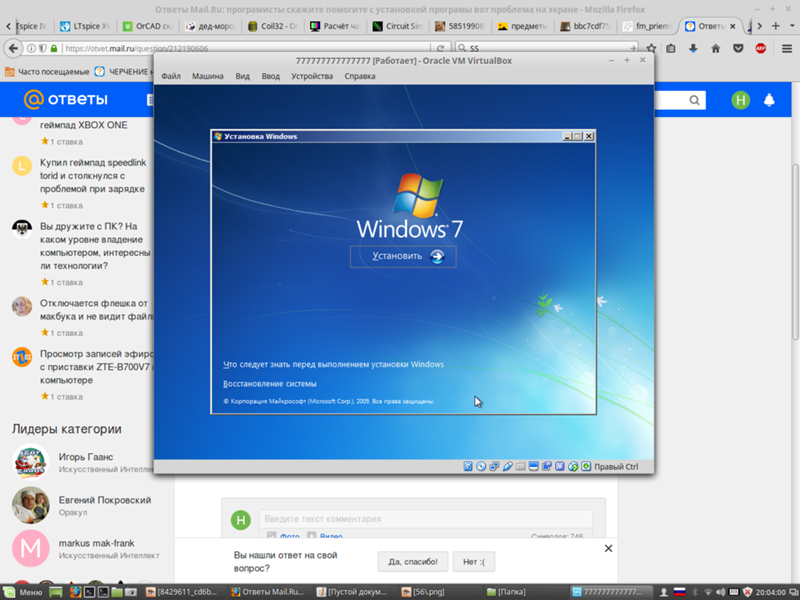Click the volume speaker icon in system tray

[x=720, y=592]
